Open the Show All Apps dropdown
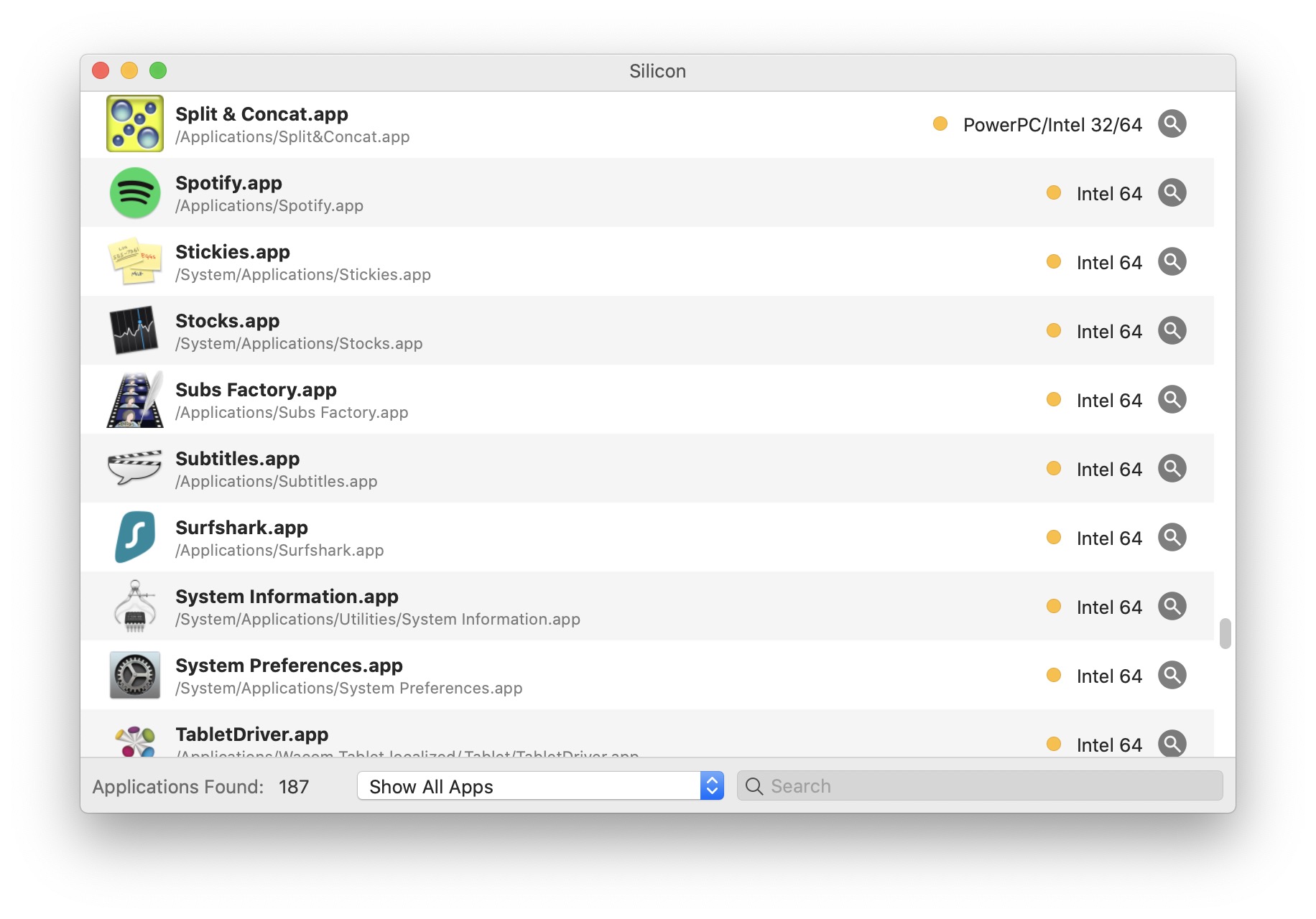The height and width of the screenshot is (919, 1316). pos(540,786)
